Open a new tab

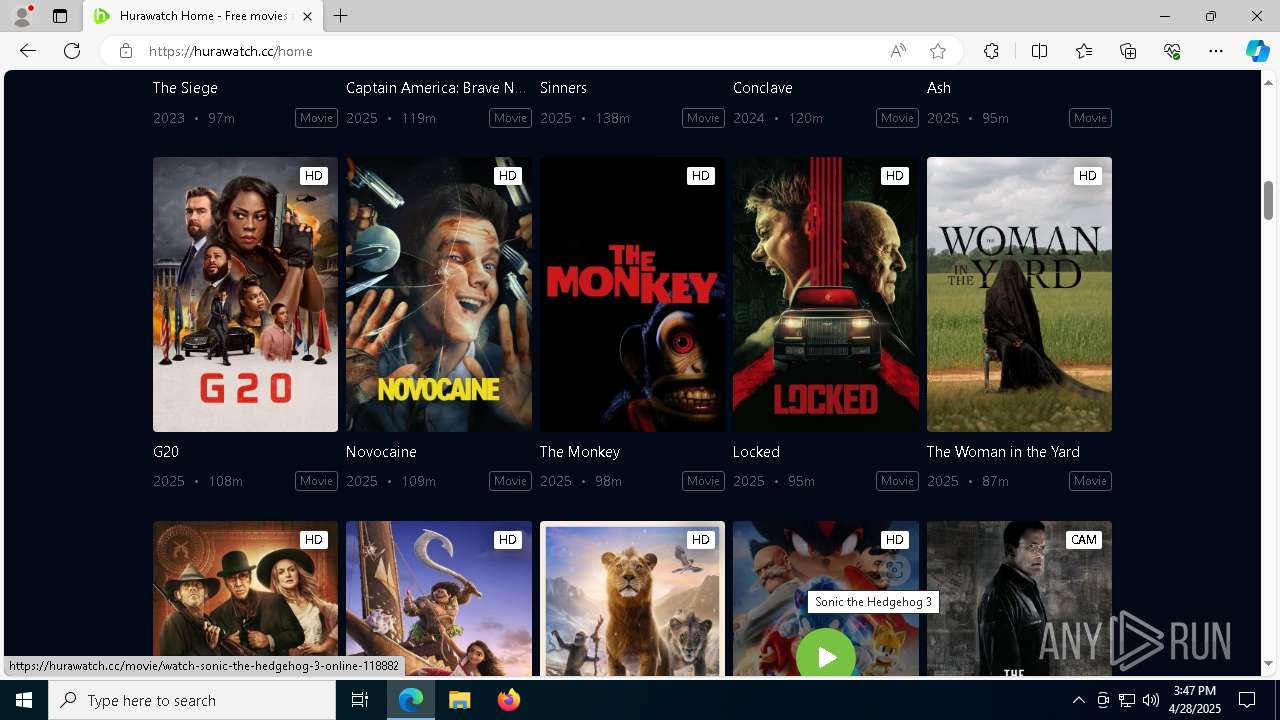[341, 16]
